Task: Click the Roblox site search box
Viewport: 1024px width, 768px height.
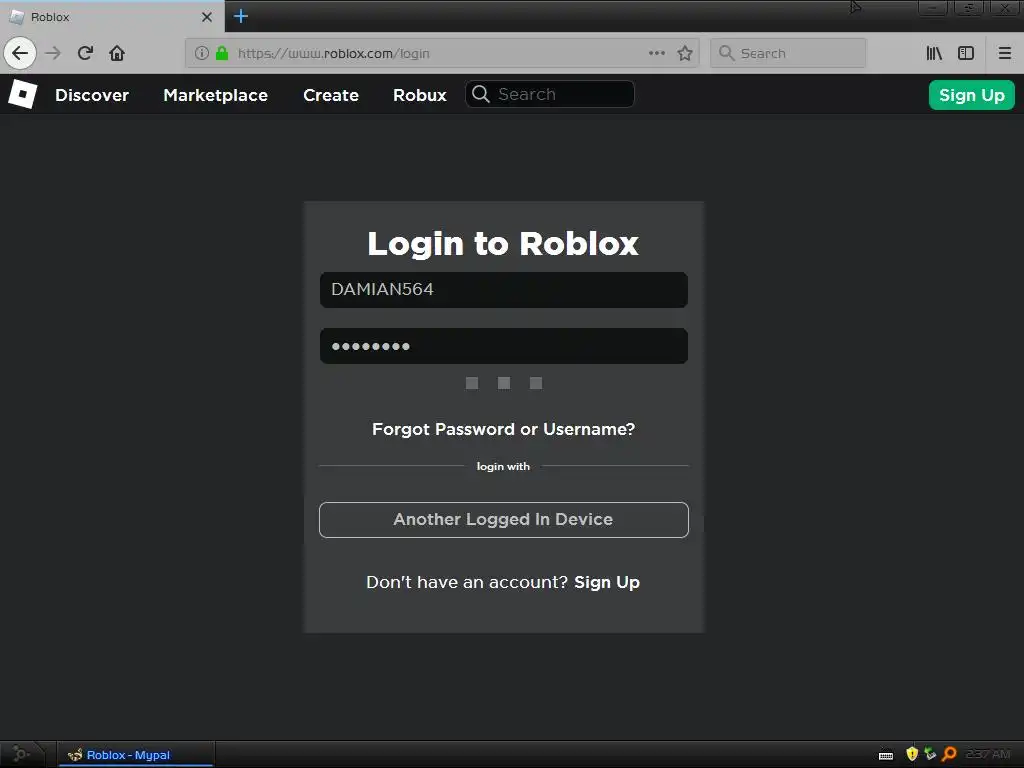Action: pyautogui.click(x=549, y=94)
